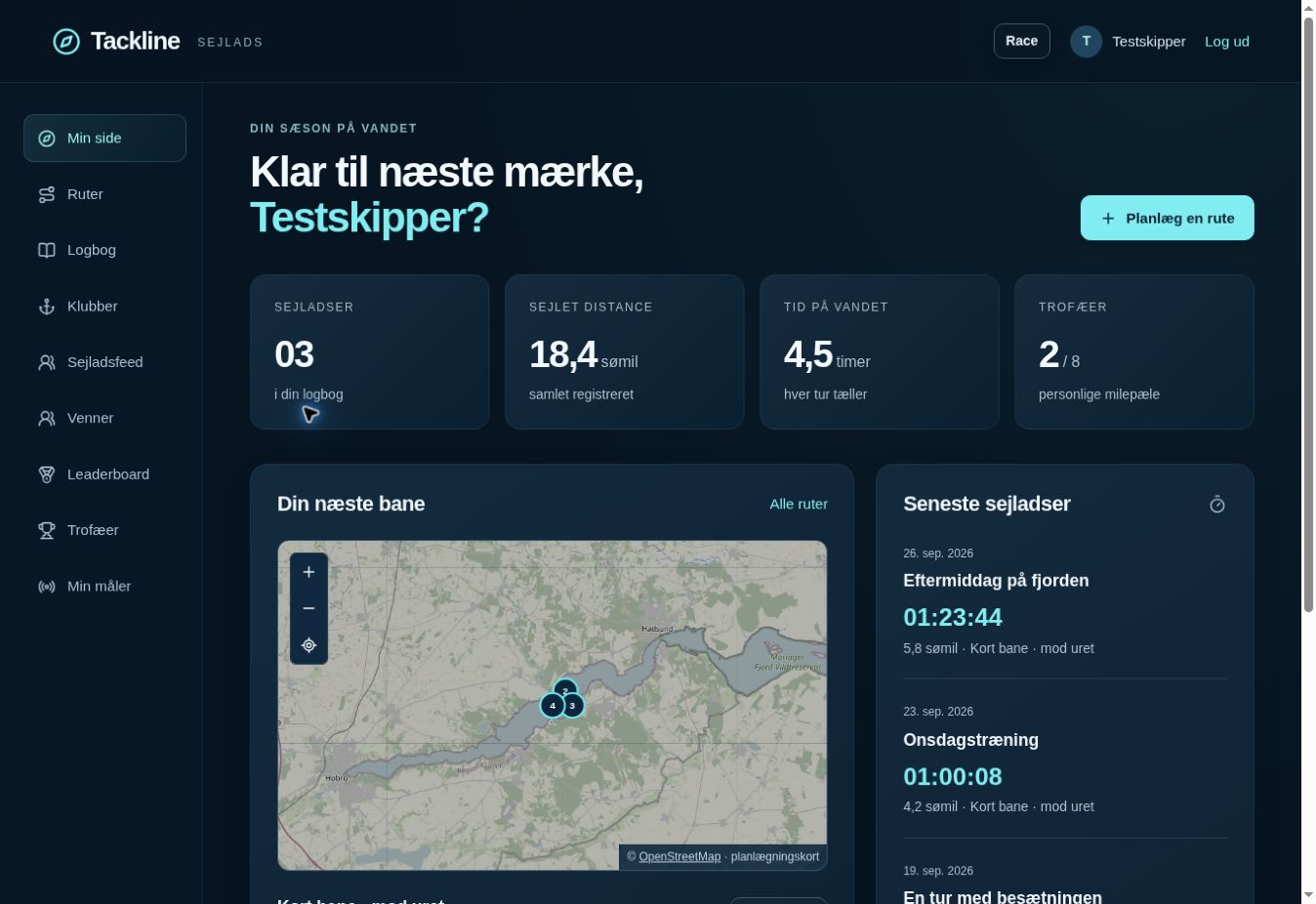Open the Alle ruter link

click(x=799, y=504)
